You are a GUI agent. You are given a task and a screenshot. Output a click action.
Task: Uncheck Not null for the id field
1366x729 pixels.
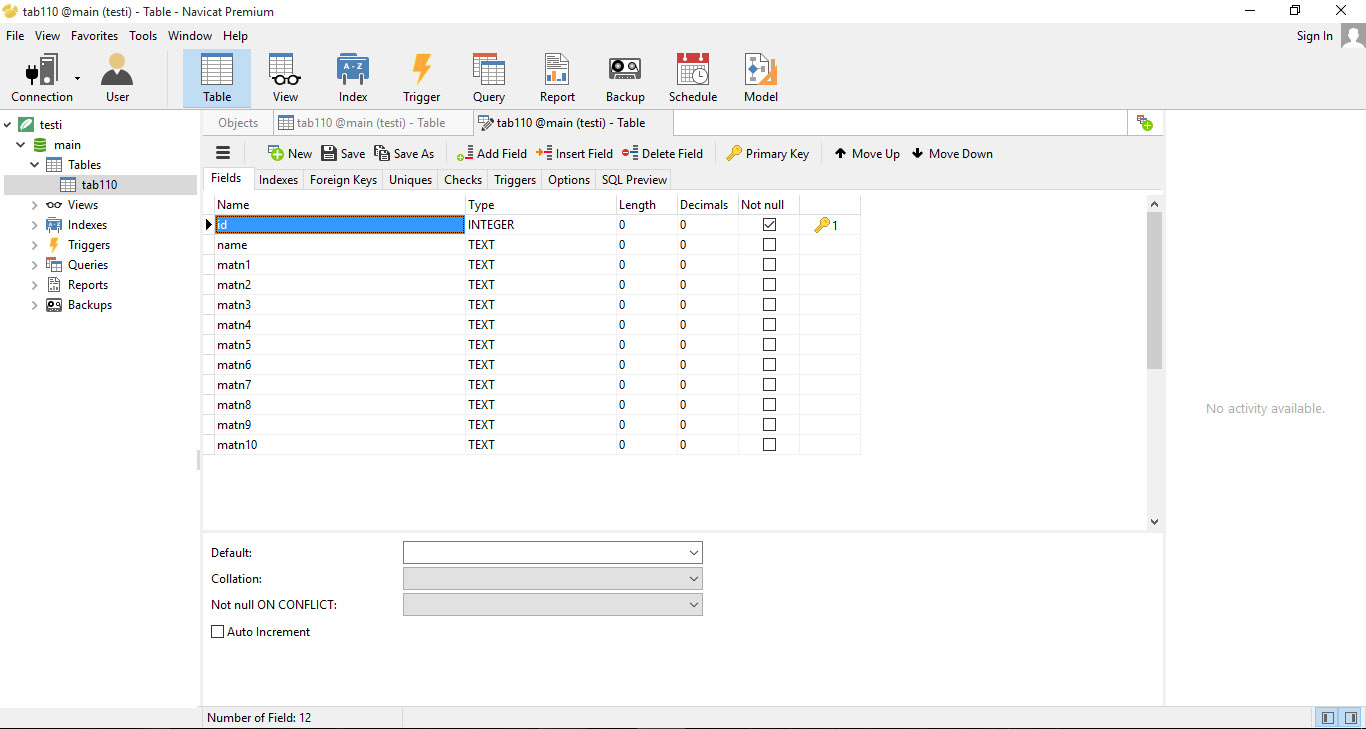(x=769, y=225)
